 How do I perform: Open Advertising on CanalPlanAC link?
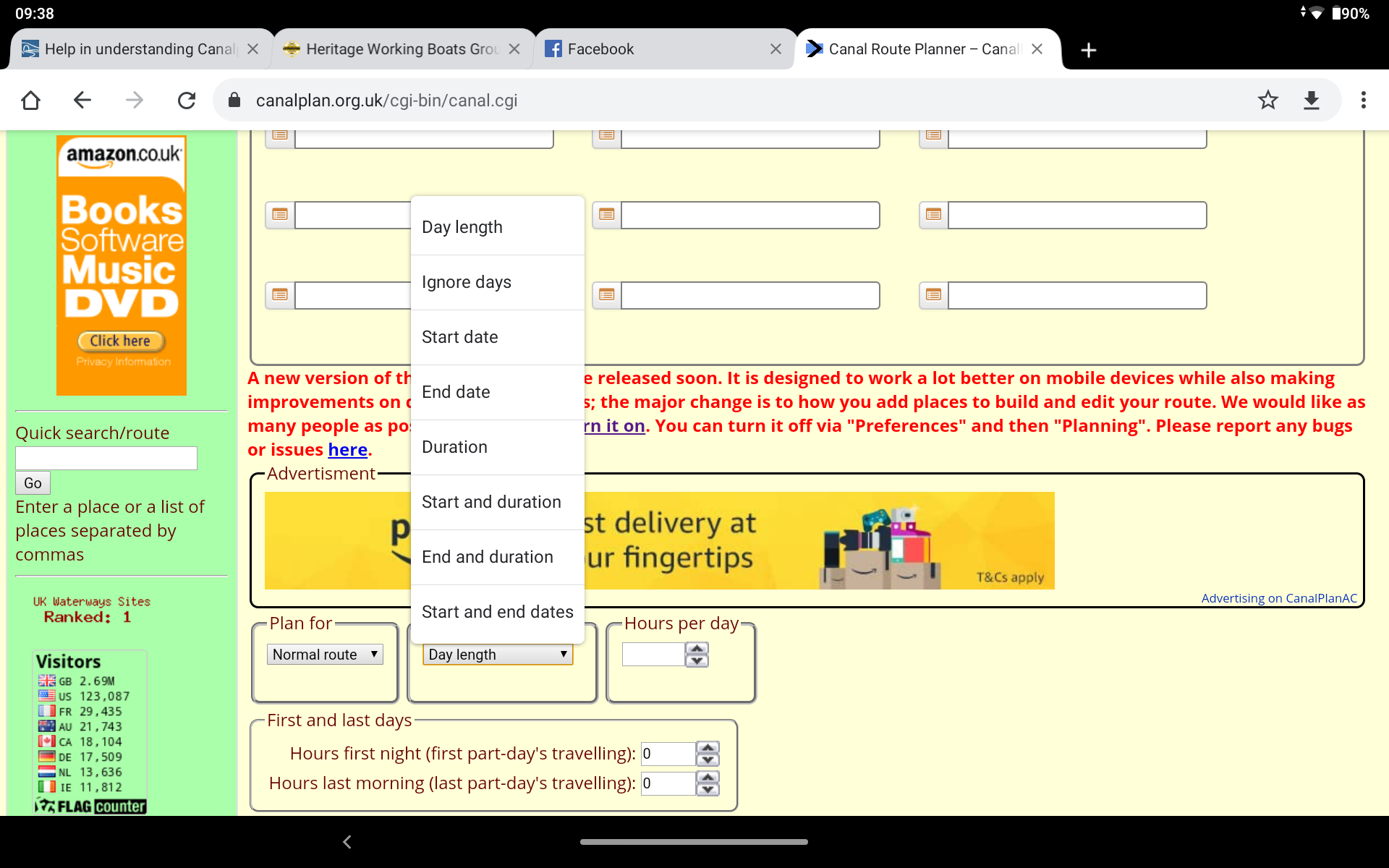pos(1279,598)
